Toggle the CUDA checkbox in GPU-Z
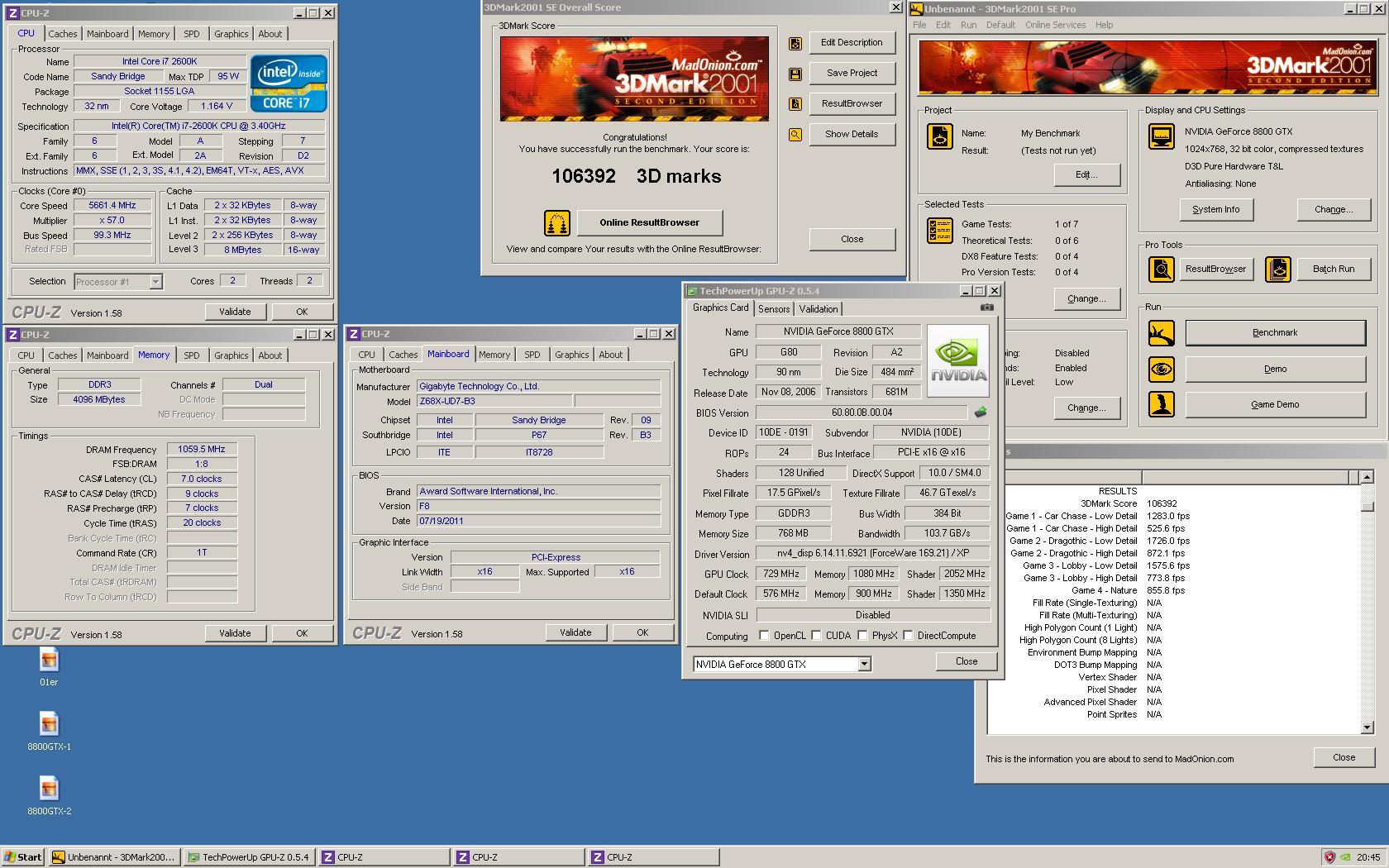1389x868 pixels. point(816,636)
